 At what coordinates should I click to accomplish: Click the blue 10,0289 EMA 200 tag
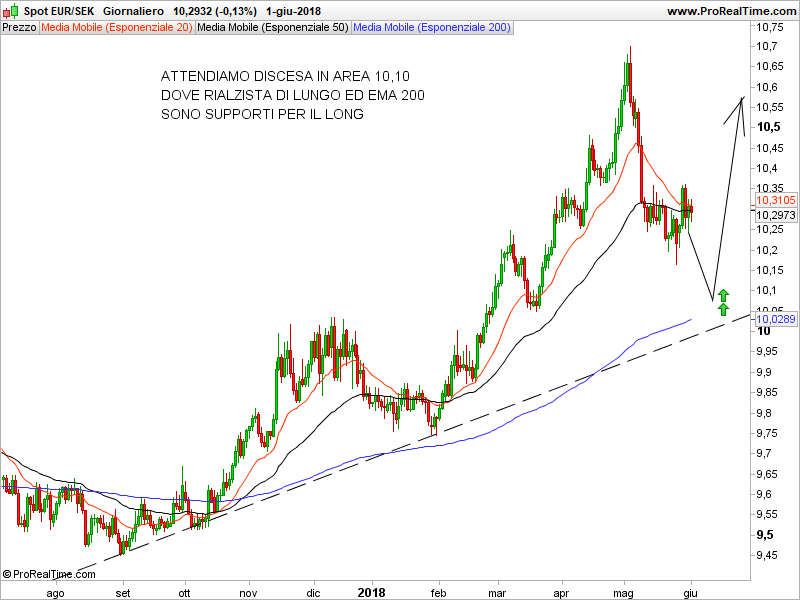[776, 319]
